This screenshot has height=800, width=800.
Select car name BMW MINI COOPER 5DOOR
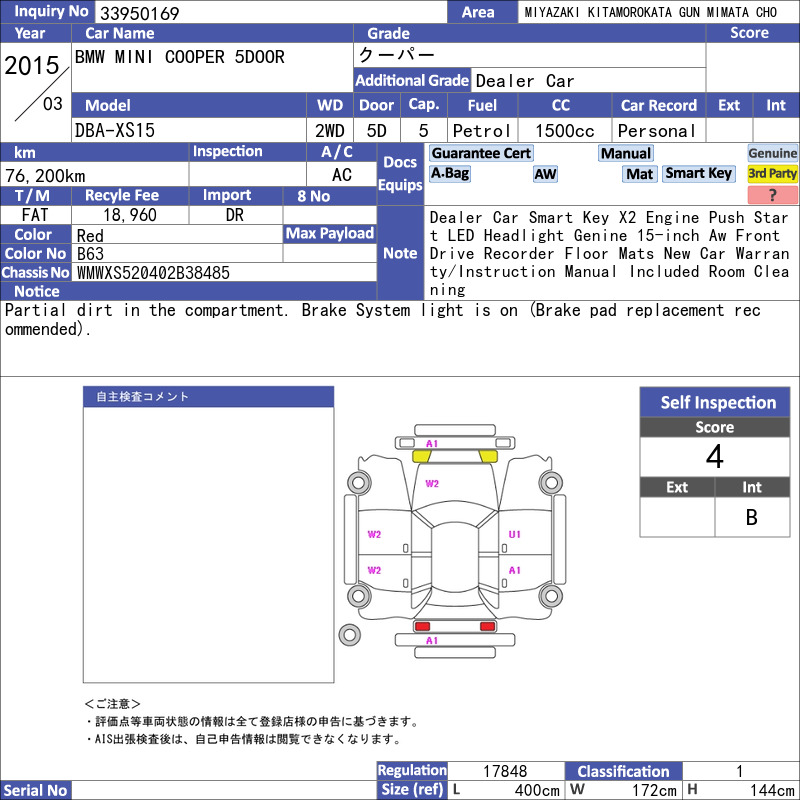point(180,57)
